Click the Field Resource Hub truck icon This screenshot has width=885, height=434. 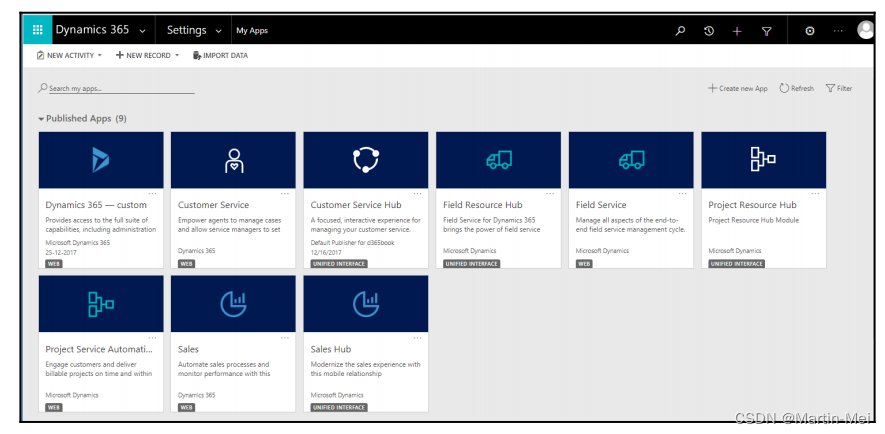tap(499, 160)
